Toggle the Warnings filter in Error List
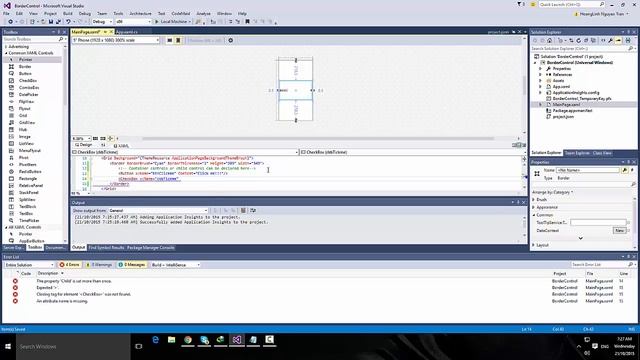This screenshot has height=360, width=640. [99, 265]
